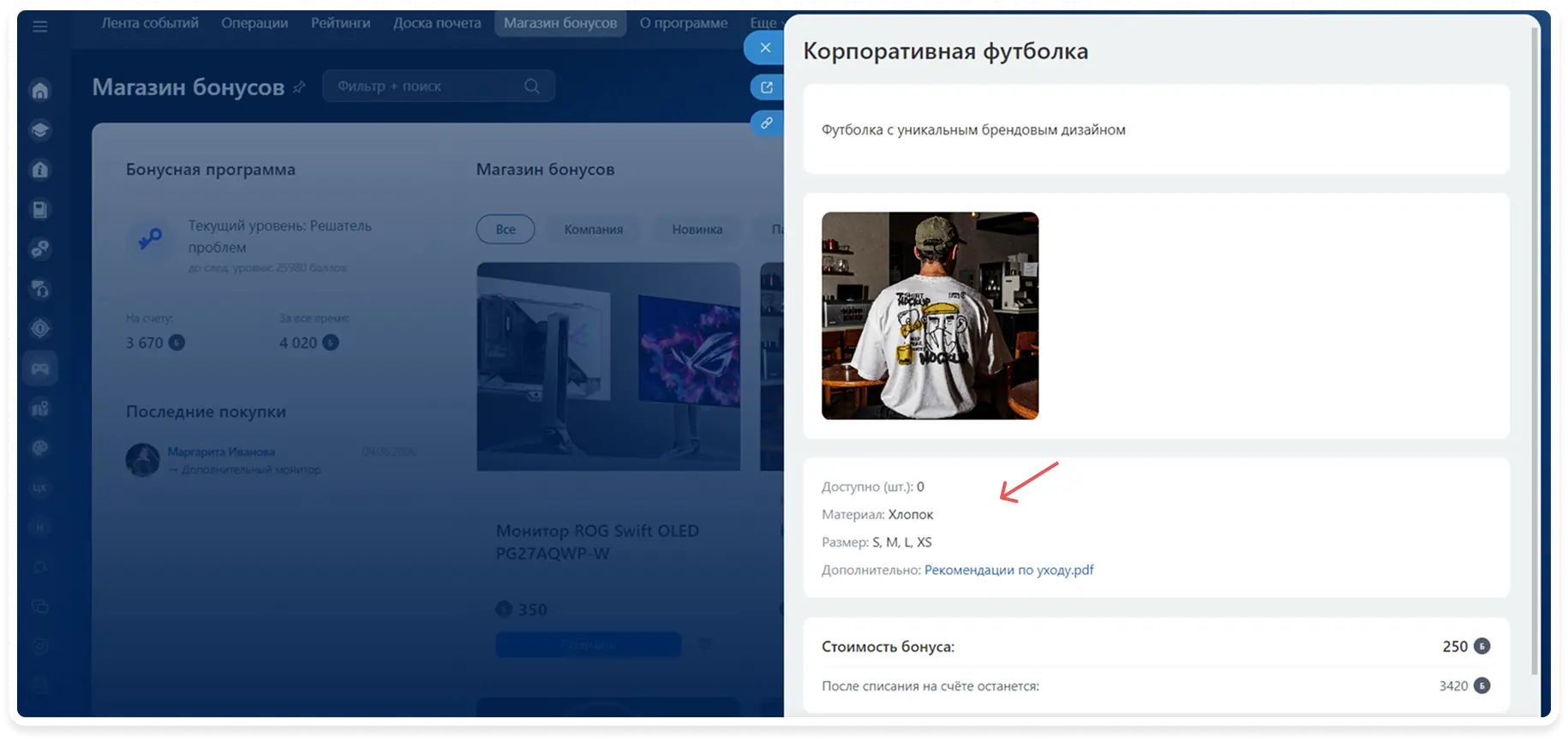Click pin icon beside Магазин бонусов title
The width and height of the screenshot is (1568, 742).
[x=299, y=87]
